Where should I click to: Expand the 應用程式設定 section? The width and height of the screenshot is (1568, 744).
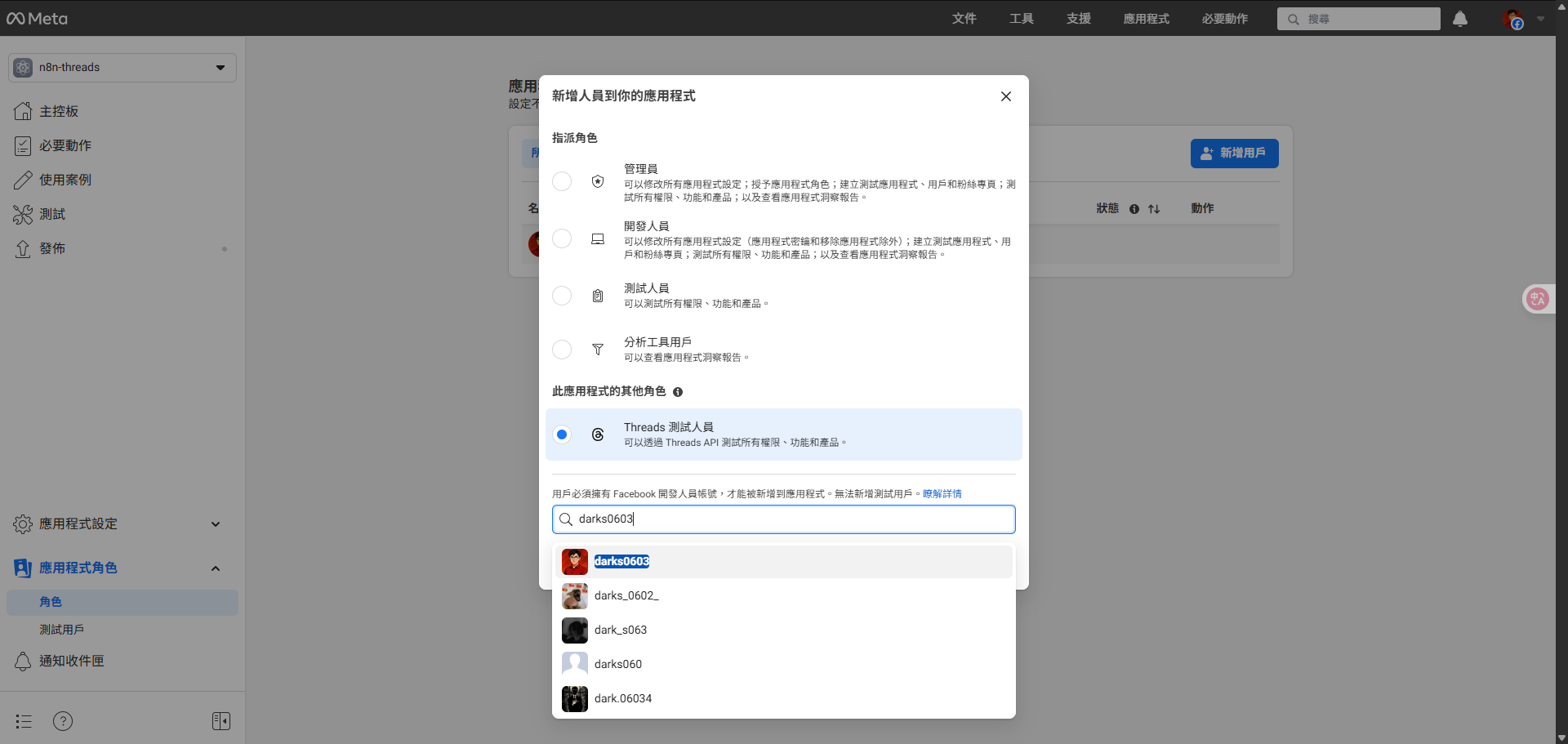[80, 523]
